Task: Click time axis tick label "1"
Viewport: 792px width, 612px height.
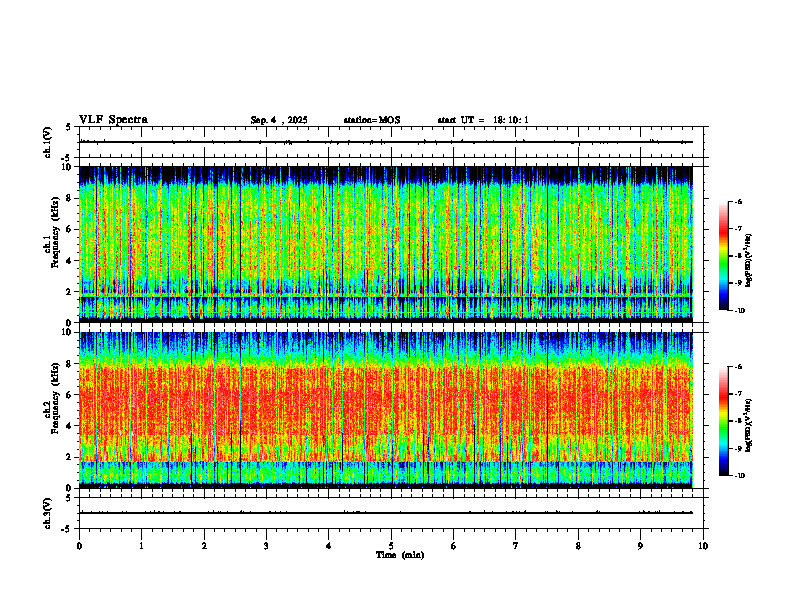Action: pyautogui.click(x=141, y=546)
